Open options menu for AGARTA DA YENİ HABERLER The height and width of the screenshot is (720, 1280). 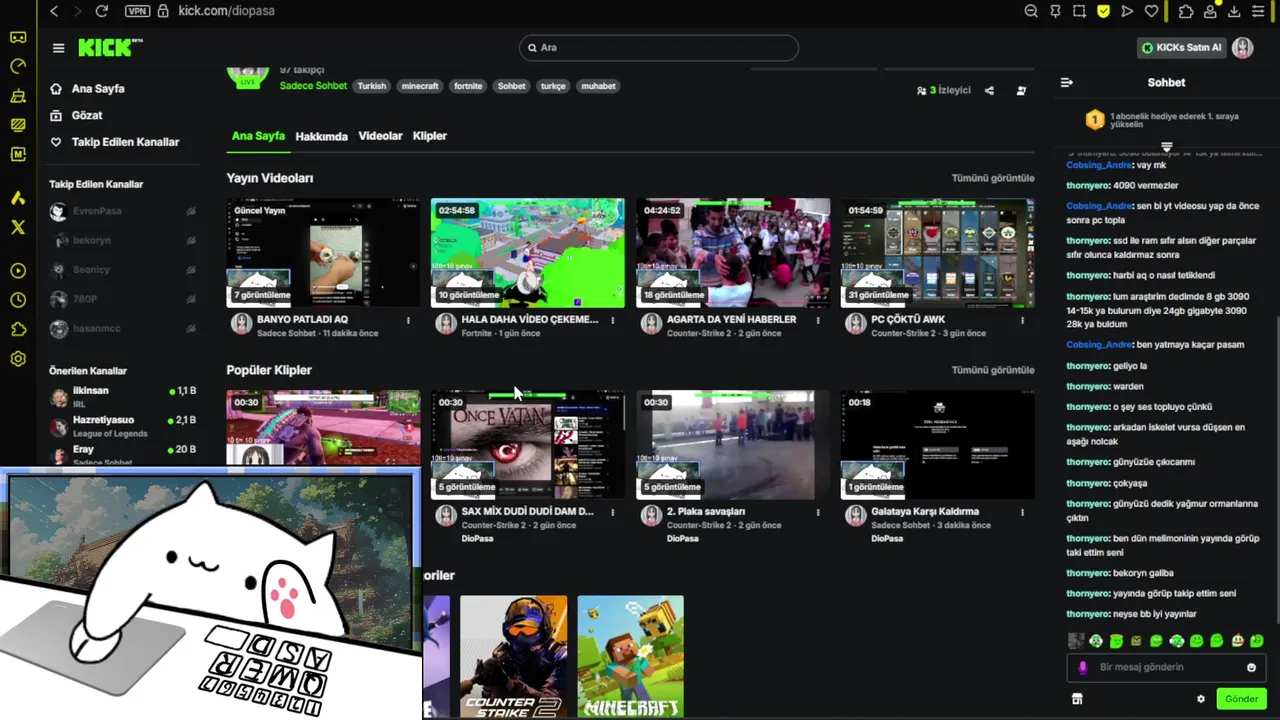click(818, 321)
